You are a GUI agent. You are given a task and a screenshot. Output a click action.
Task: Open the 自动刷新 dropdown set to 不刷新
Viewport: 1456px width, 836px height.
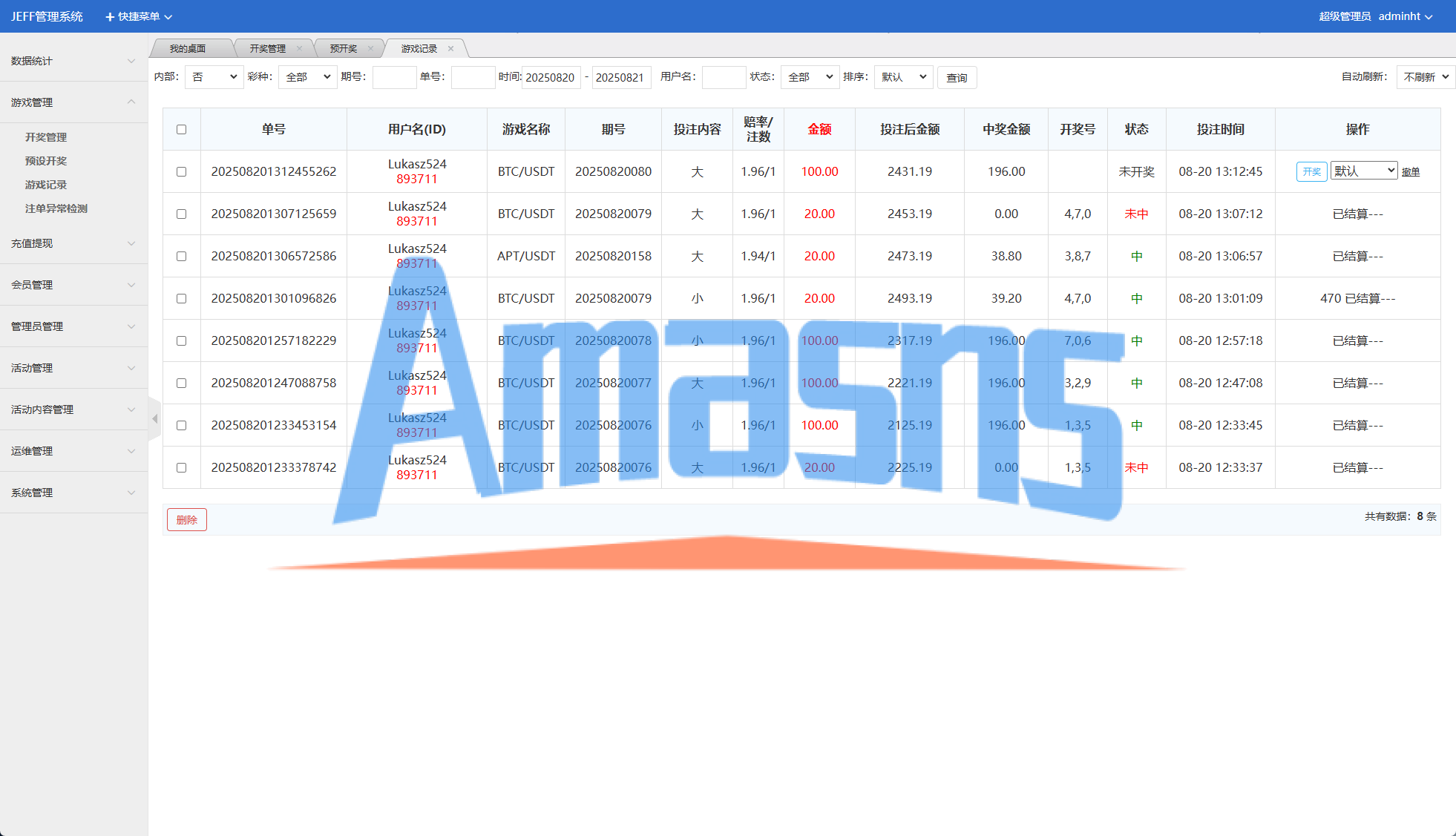click(1425, 77)
